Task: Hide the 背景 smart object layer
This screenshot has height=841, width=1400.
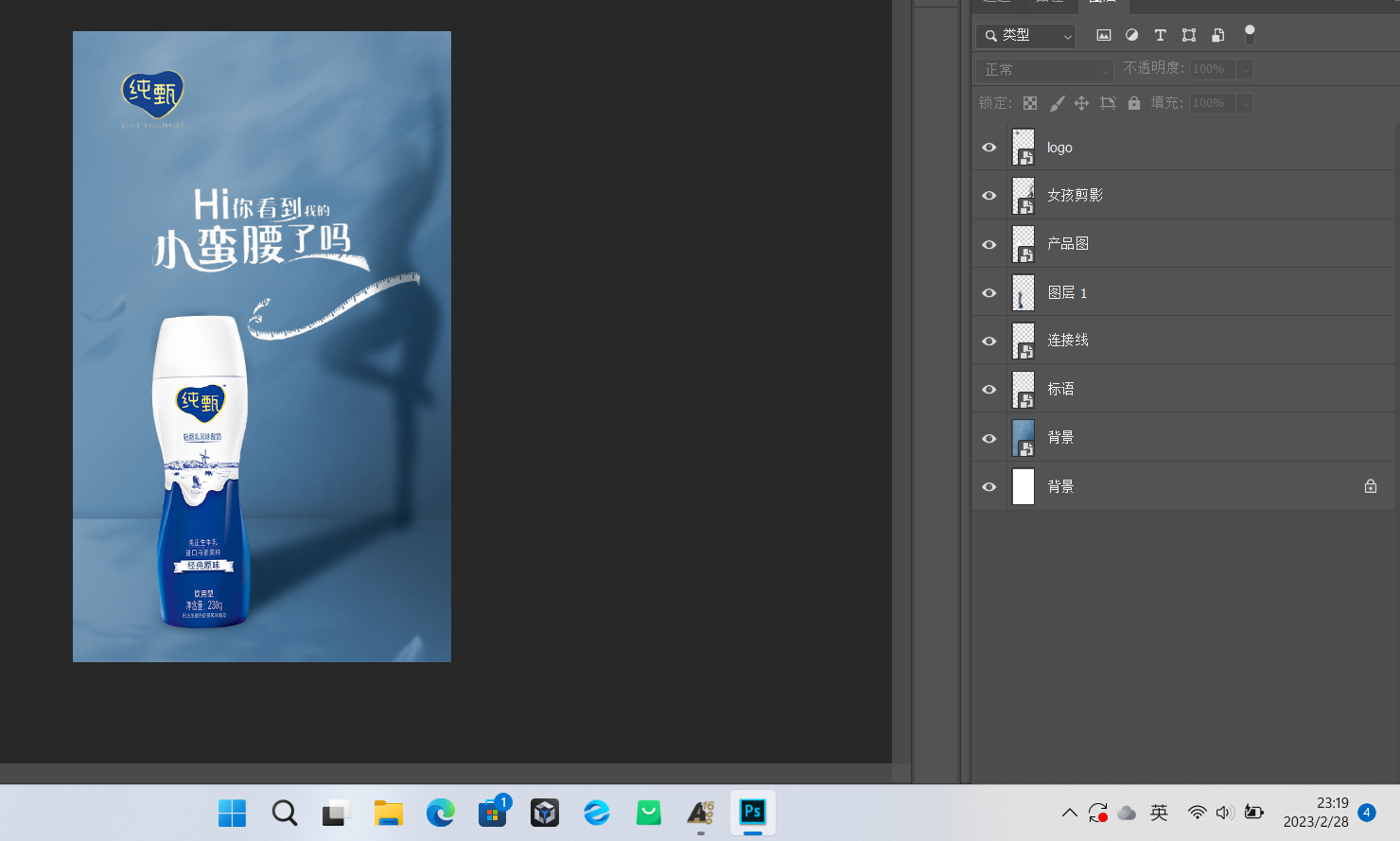Action: pyautogui.click(x=989, y=439)
